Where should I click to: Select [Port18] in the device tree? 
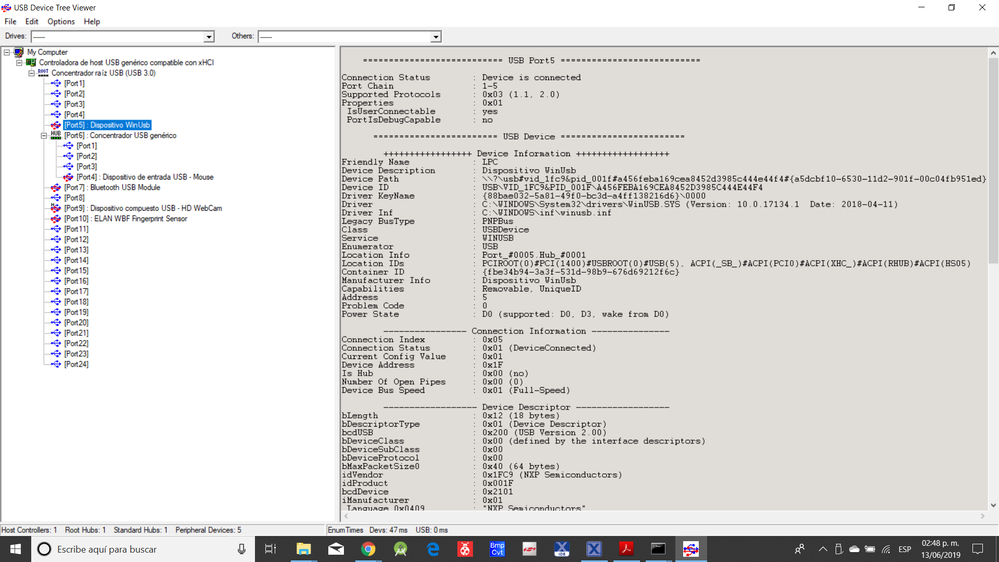[x=76, y=302]
